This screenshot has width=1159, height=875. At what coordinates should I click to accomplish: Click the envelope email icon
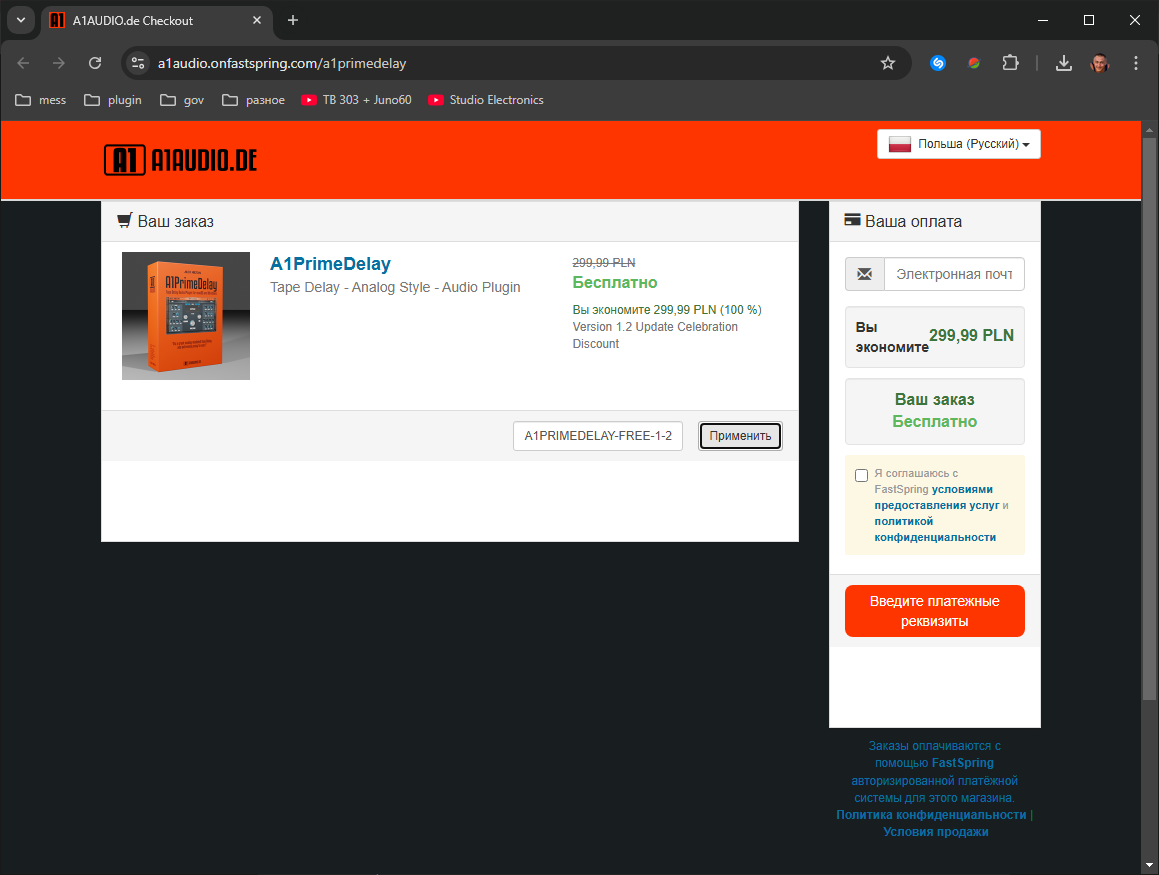pyautogui.click(x=864, y=274)
